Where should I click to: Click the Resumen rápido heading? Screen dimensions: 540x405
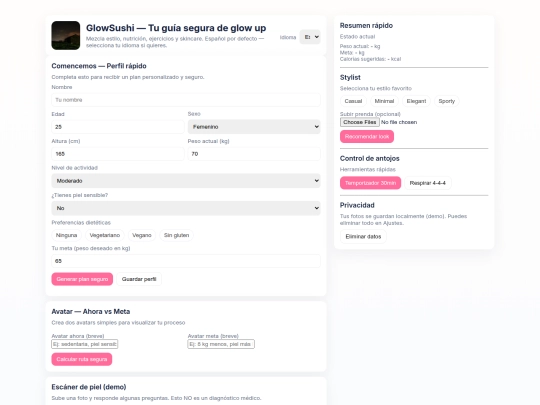coord(366,25)
